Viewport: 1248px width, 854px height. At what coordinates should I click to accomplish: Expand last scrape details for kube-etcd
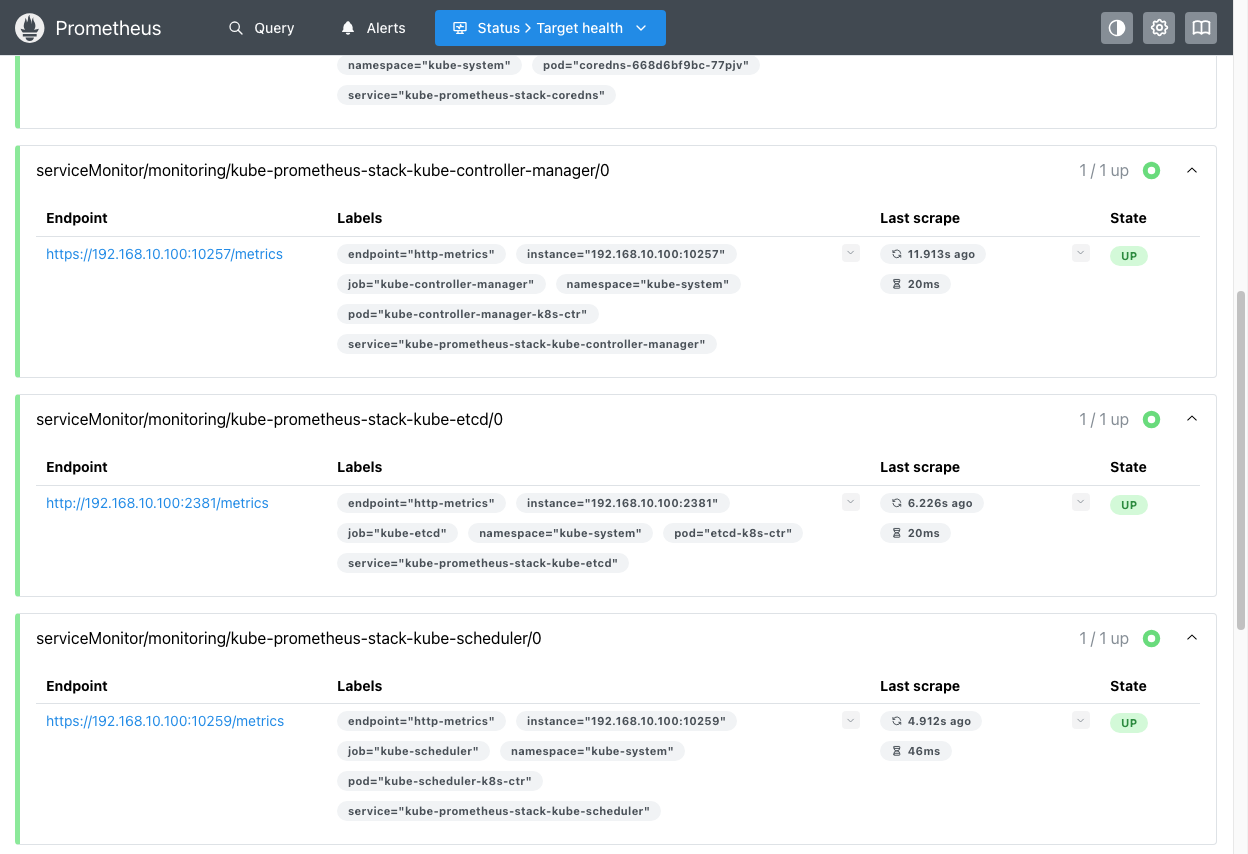point(1080,502)
